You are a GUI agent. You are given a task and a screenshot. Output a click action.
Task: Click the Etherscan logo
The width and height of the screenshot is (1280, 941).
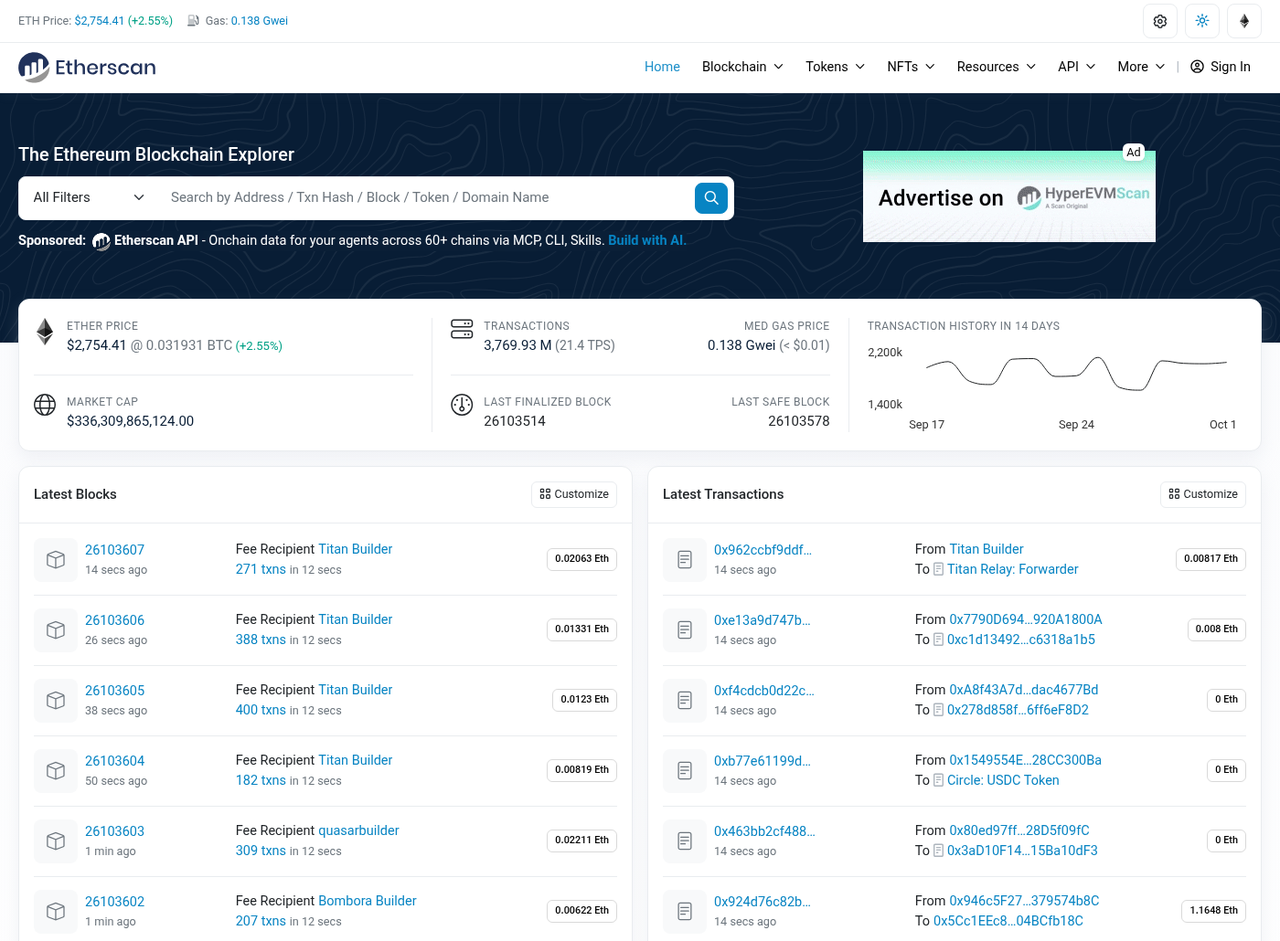(87, 67)
